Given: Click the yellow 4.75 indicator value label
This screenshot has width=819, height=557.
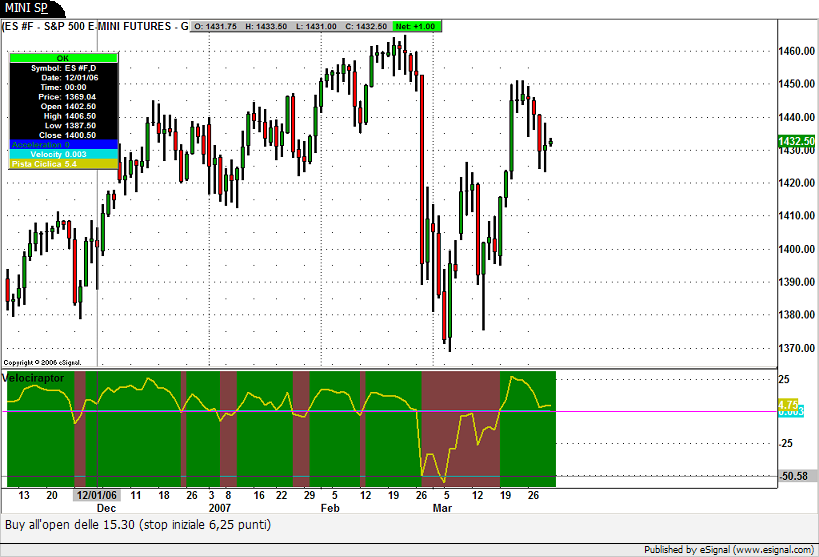Looking at the screenshot, I should click(x=788, y=404).
